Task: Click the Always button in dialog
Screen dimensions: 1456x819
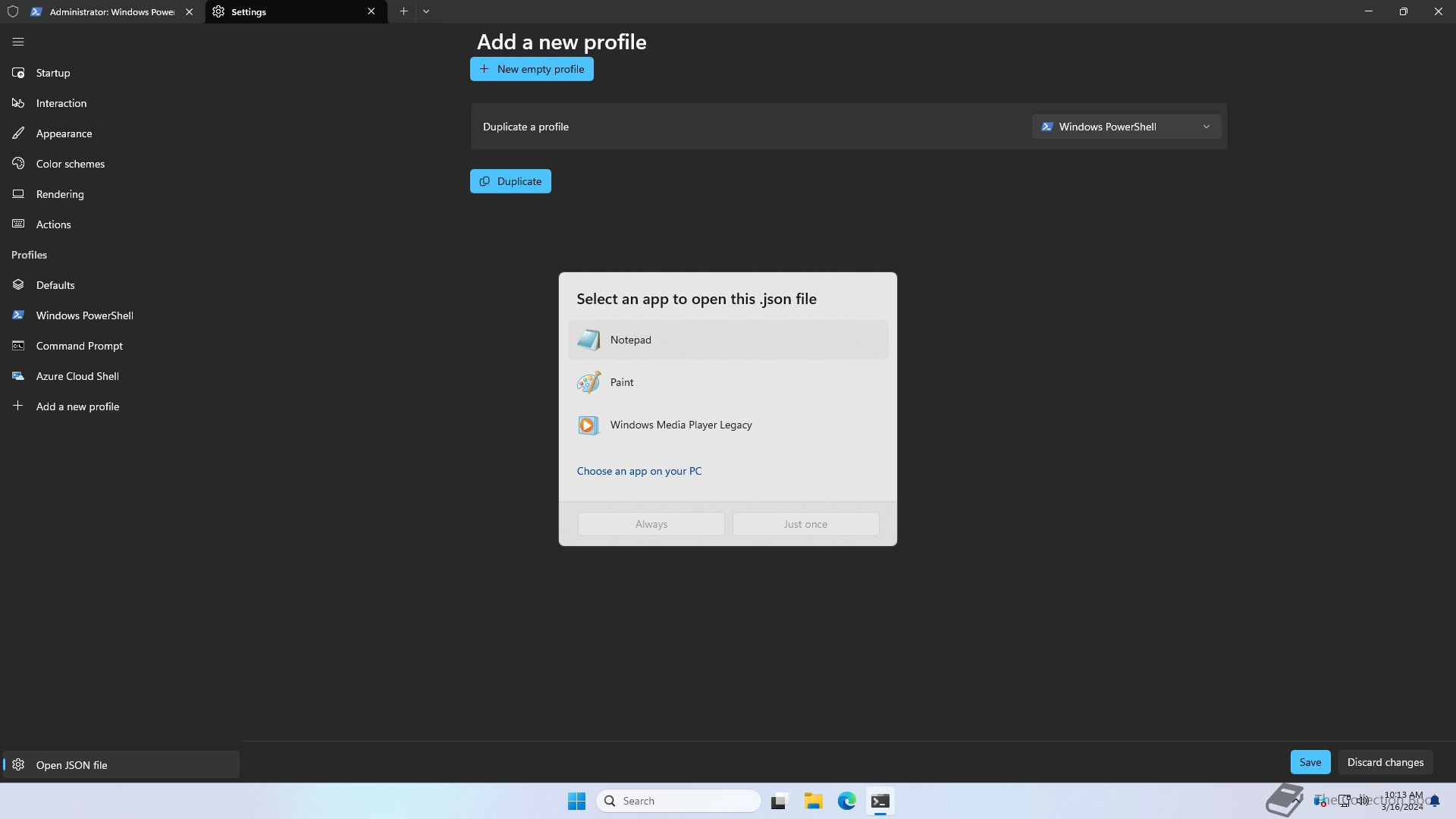Action: point(651,524)
